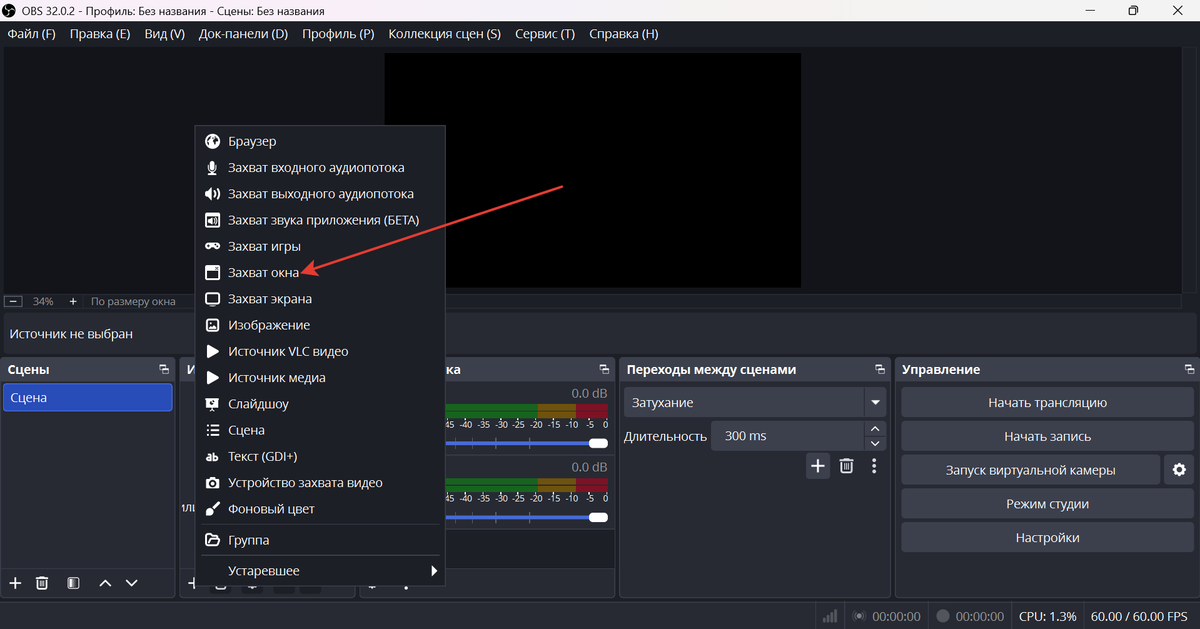Open the transition properties three-dot menu
Screen dimensions: 1200x629
874,466
